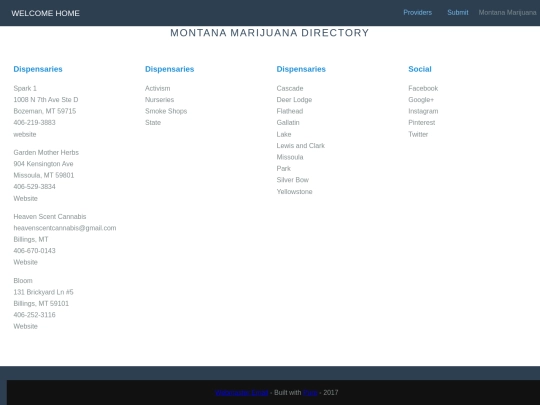Open the Providers menu item
This screenshot has width=540, height=405.
[x=417, y=12]
